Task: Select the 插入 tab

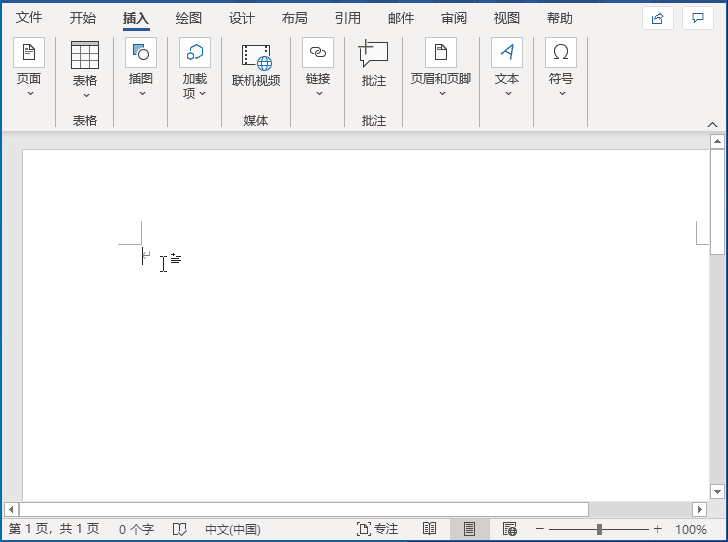Action: (136, 18)
